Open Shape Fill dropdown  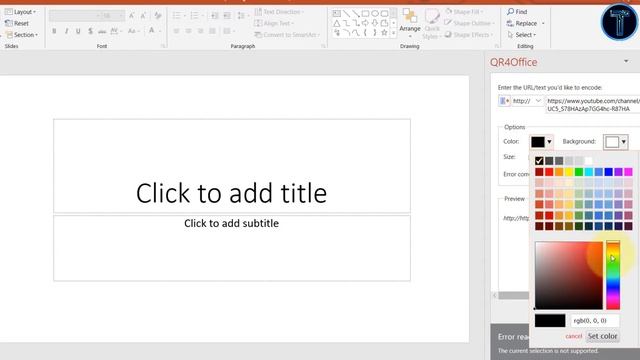pos(465,12)
